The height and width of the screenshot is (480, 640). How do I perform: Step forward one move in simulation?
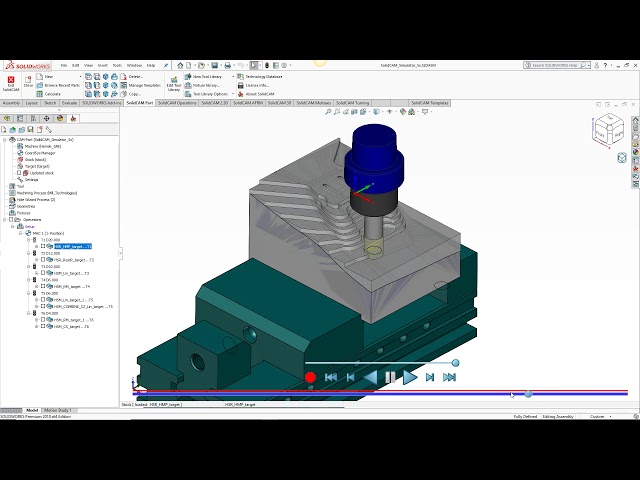pyautogui.click(x=430, y=378)
